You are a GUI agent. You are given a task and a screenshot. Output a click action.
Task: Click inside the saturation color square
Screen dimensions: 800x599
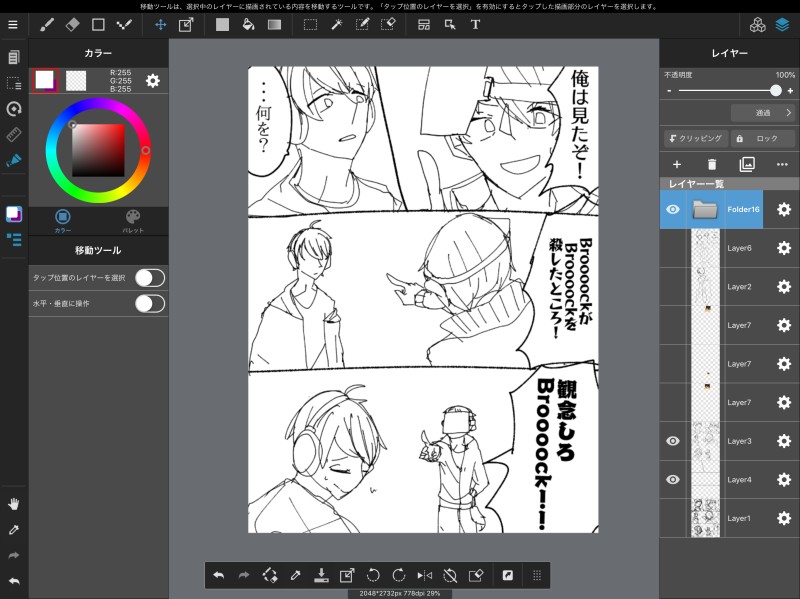[98, 150]
